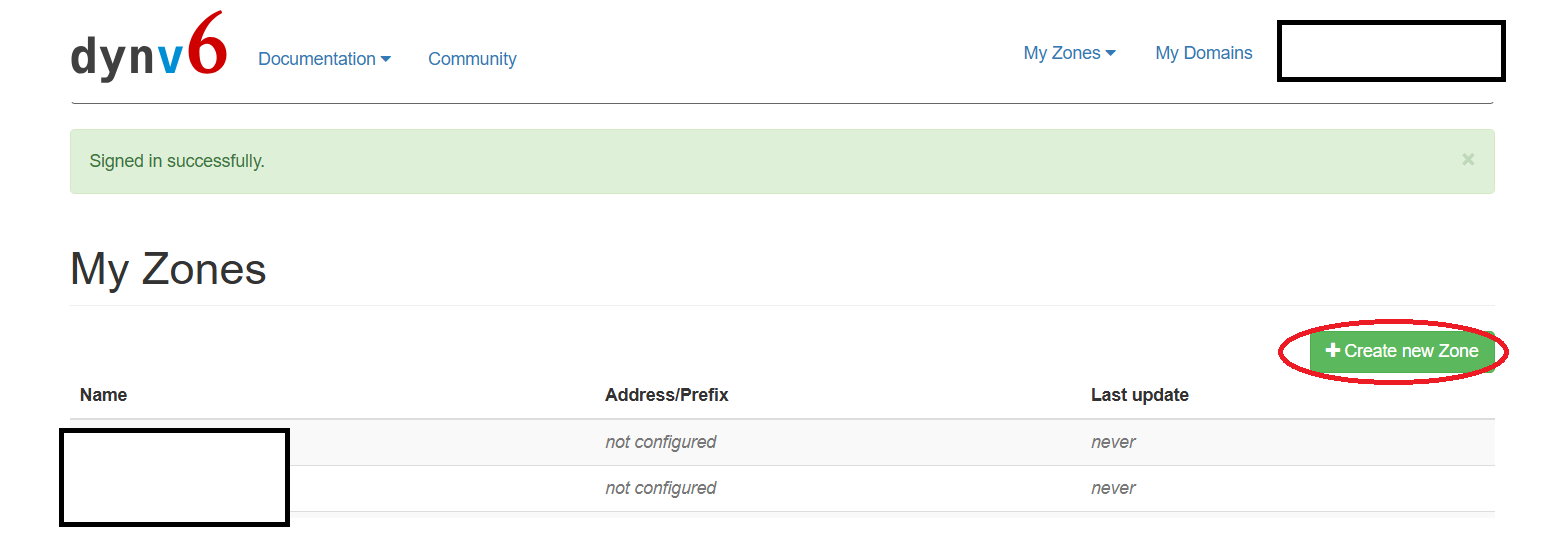Click the Last update column header
The height and width of the screenshot is (552, 1554).
pos(1139,395)
